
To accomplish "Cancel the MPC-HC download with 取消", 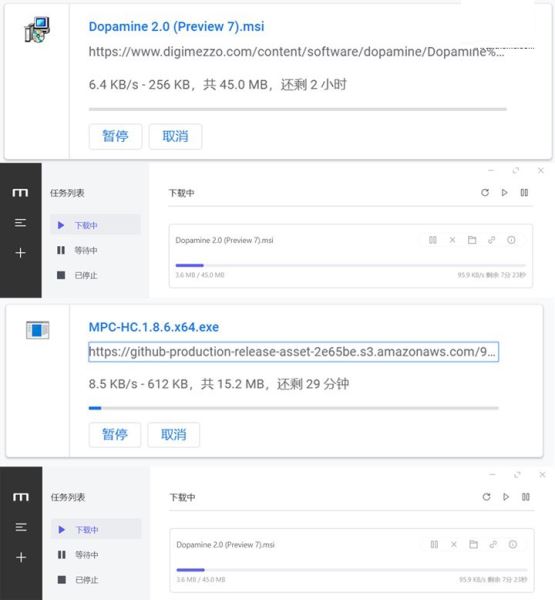I will point(174,435).
